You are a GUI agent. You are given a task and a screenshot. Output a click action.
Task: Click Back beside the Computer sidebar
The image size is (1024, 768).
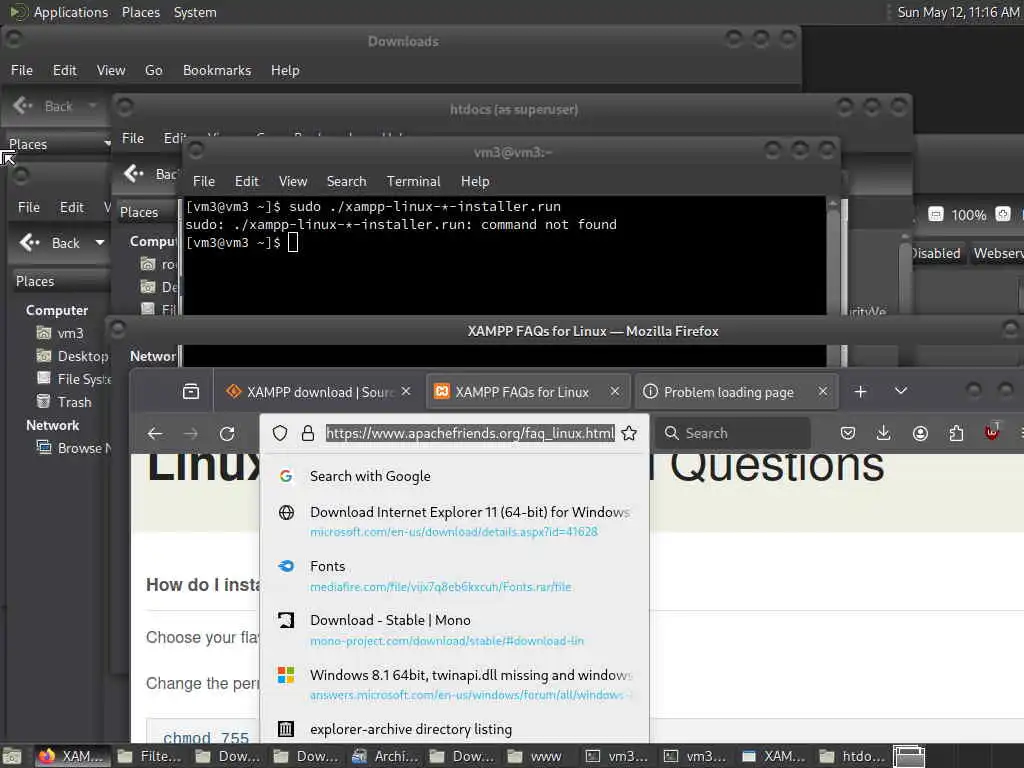click(x=49, y=243)
